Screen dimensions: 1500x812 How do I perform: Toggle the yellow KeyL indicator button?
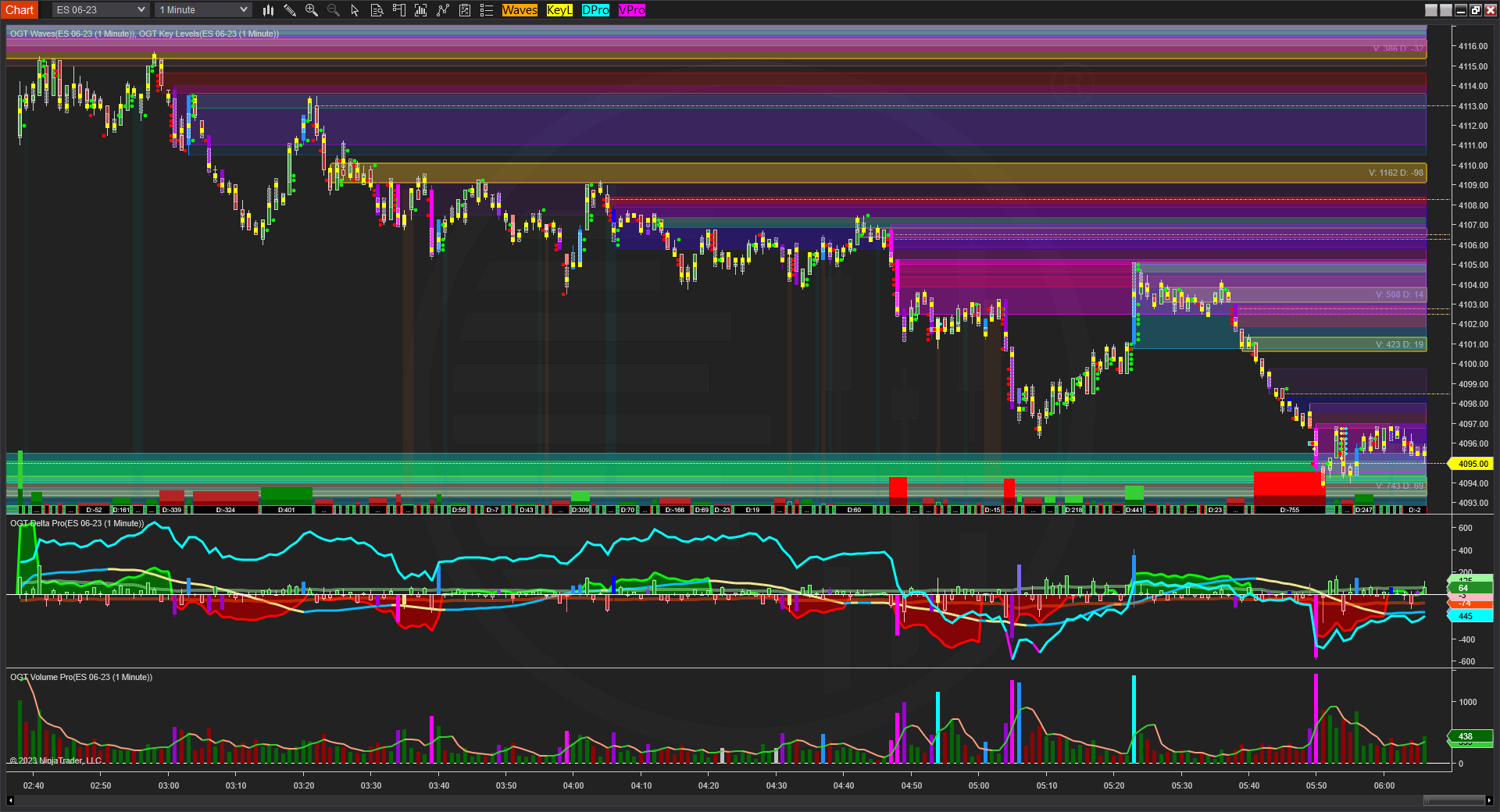tap(559, 10)
